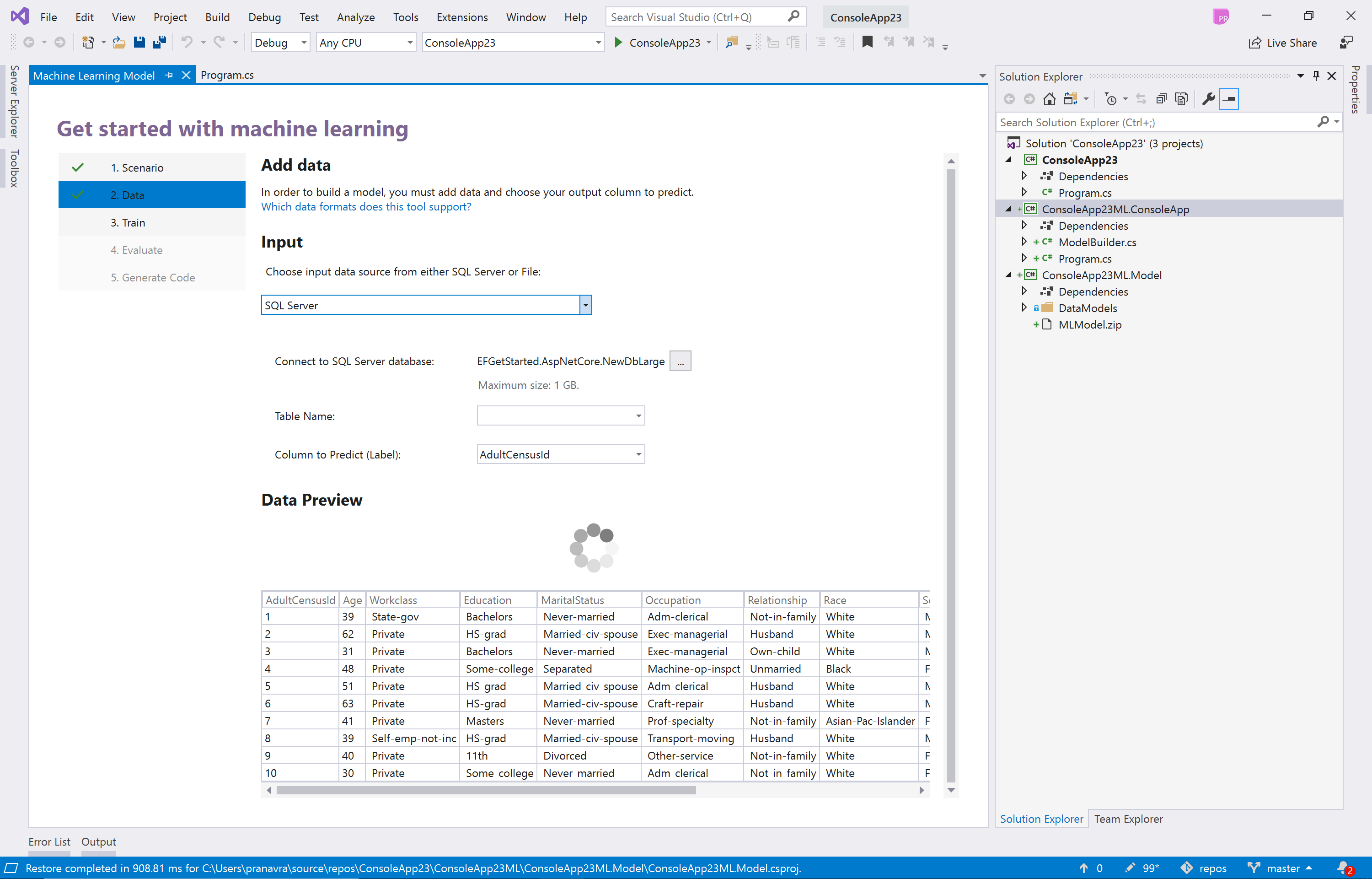The width and height of the screenshot is (1372, 879).
Task: Click the browse button for SQL database
Action: pyautogui.click(x=680, y=361)
